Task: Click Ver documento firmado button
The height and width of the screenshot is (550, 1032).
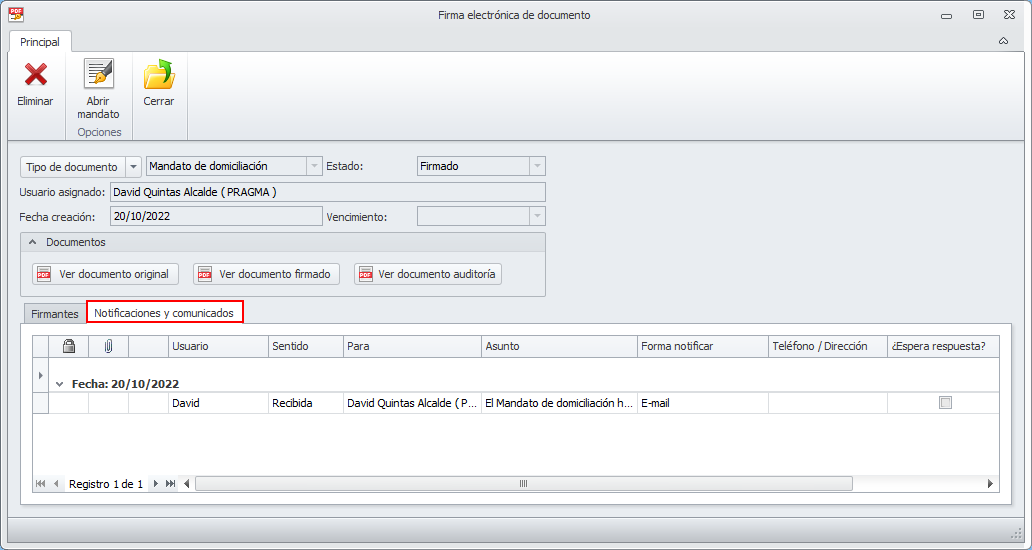Action: point(266,274)
